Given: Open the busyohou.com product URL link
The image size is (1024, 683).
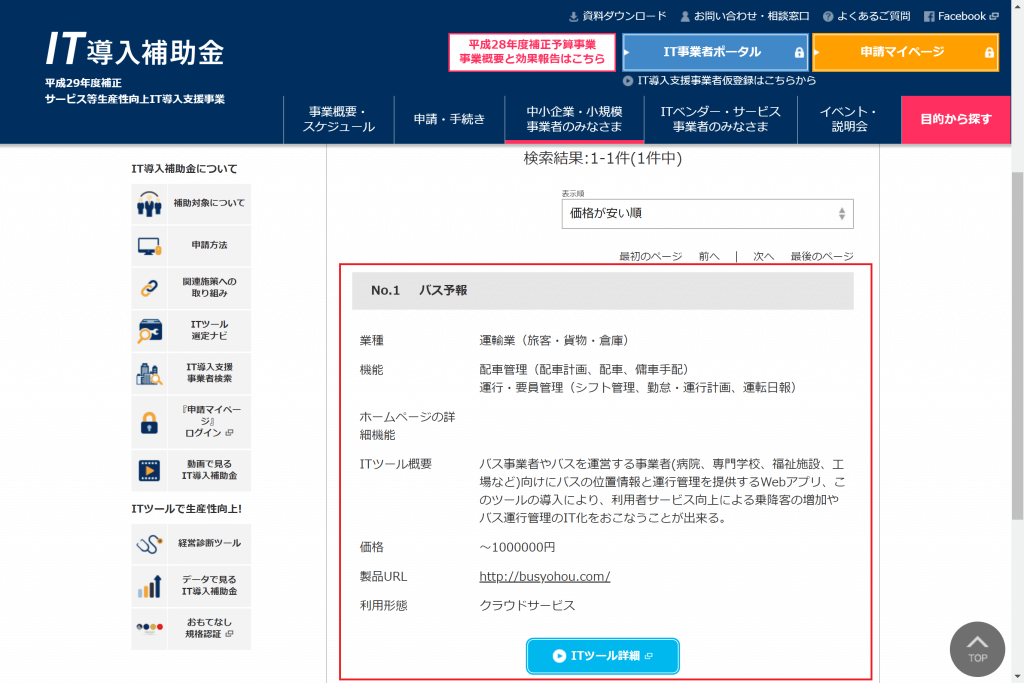Looking at the screenshot, I should pos(545,577).
